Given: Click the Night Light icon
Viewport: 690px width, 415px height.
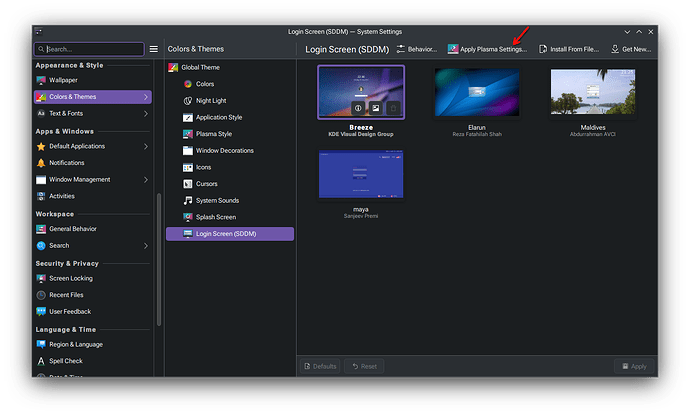Looking at the screenshot, I should [x=188, y=101].
